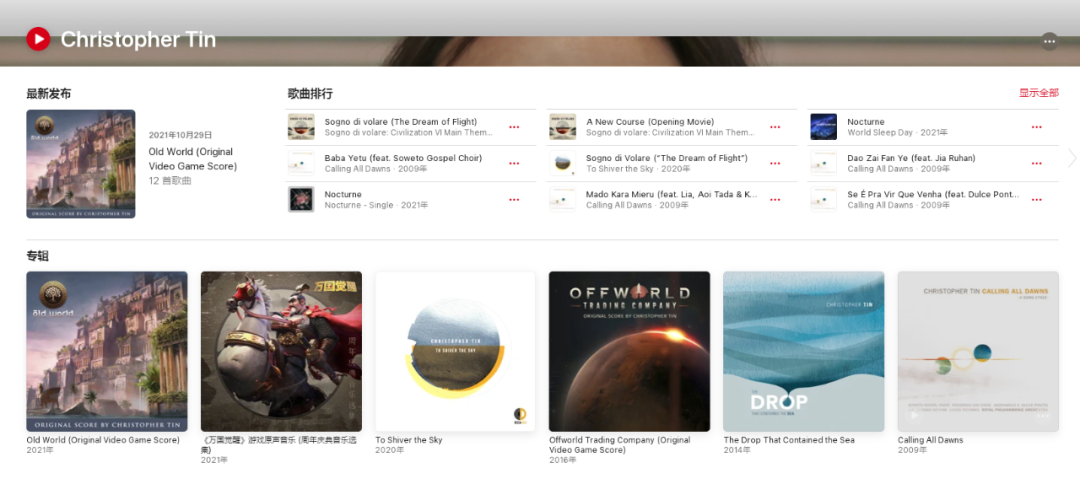
Task: Click Calling All Dawns album title below cover
Action: [x=931, y=440]
